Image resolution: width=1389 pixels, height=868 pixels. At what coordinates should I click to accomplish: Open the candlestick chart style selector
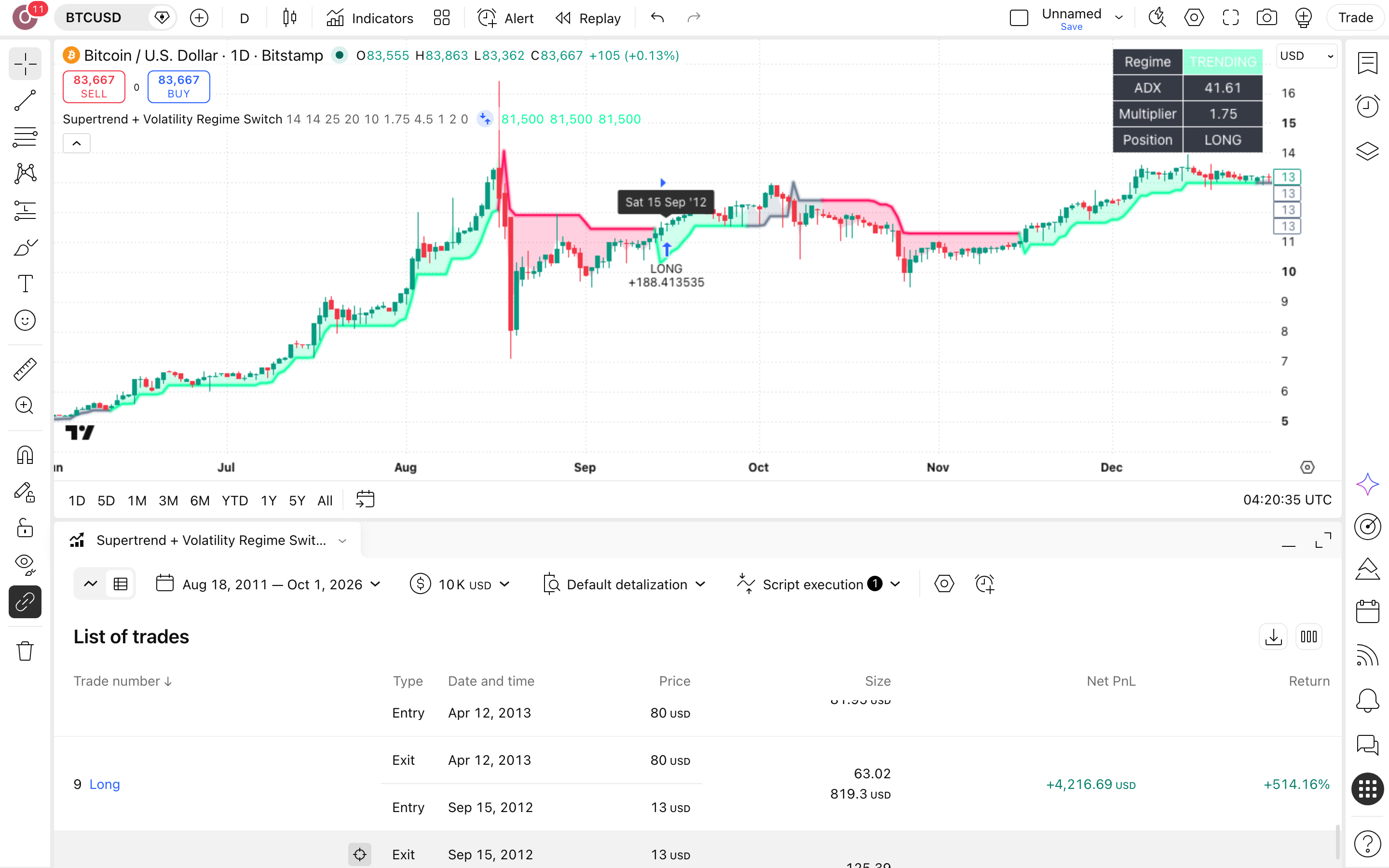click(290, 18)
